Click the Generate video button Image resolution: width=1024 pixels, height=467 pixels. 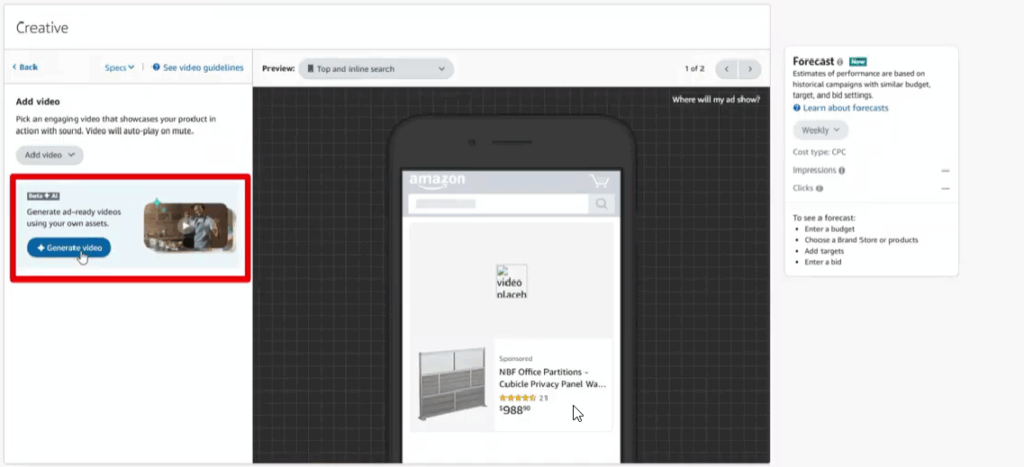[69, 248]
